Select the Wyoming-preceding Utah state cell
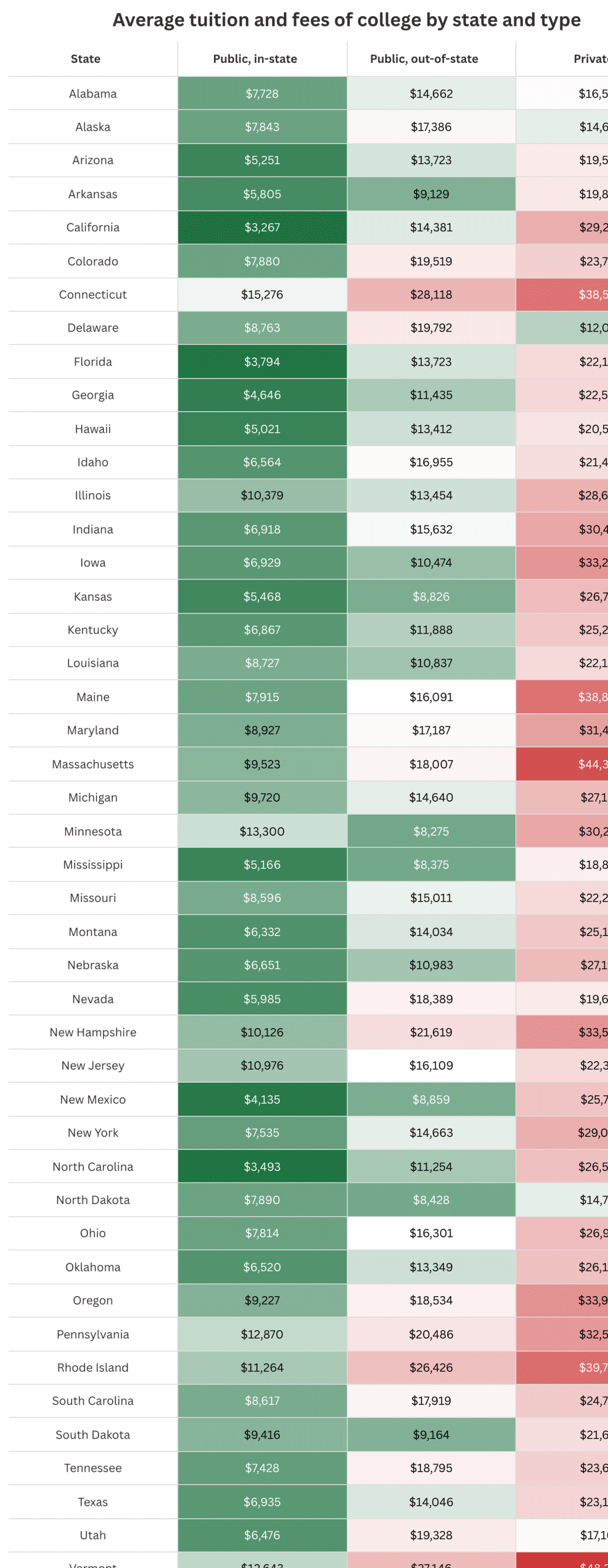The width and height of the screenshot is (608, 1568). click(x=92, y=1535)
